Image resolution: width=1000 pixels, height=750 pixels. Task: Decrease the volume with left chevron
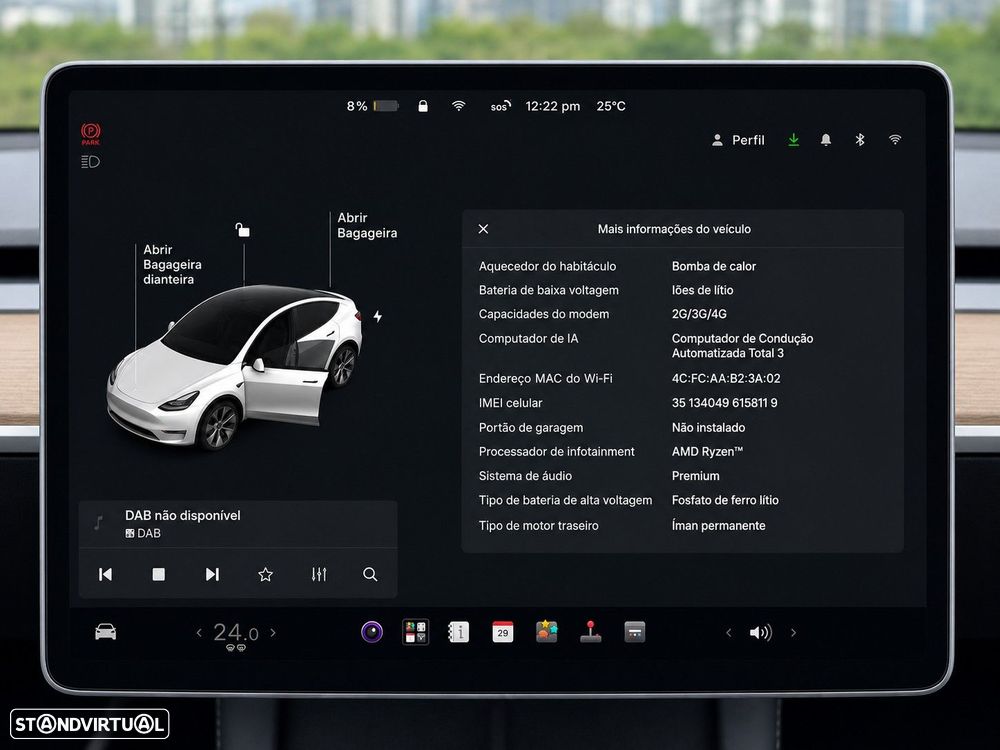click(x=728, y=633)
